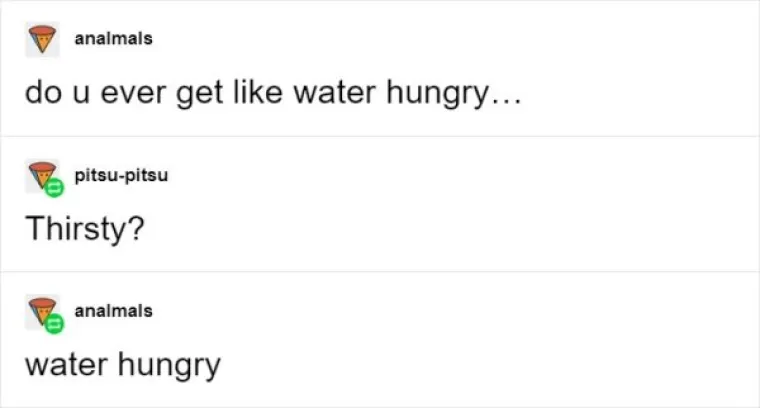This screenshot has height=408, width=760.
Task: Click the word 'do' starting the first post
Action: 43,92
